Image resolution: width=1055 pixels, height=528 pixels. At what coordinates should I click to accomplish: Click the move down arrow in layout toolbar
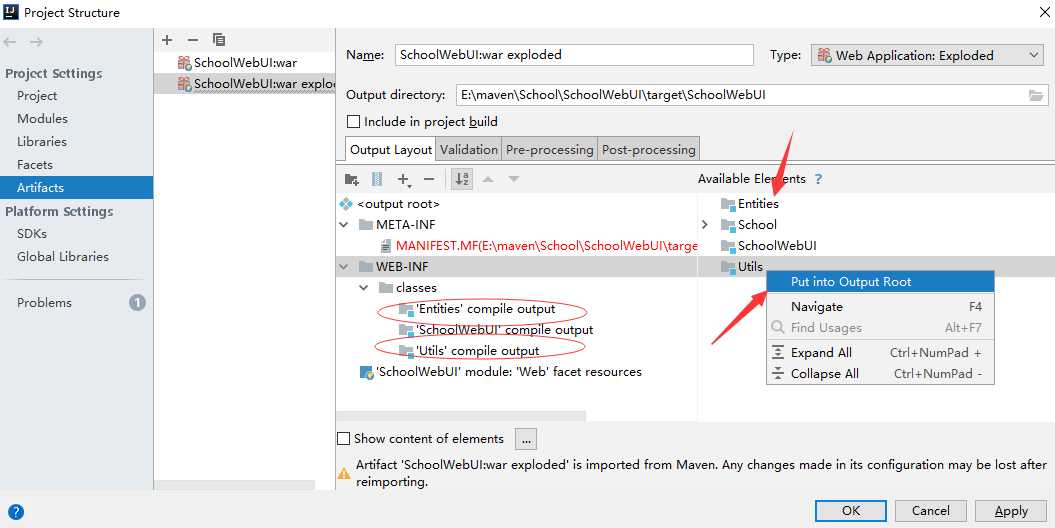(x=514, y=179)
